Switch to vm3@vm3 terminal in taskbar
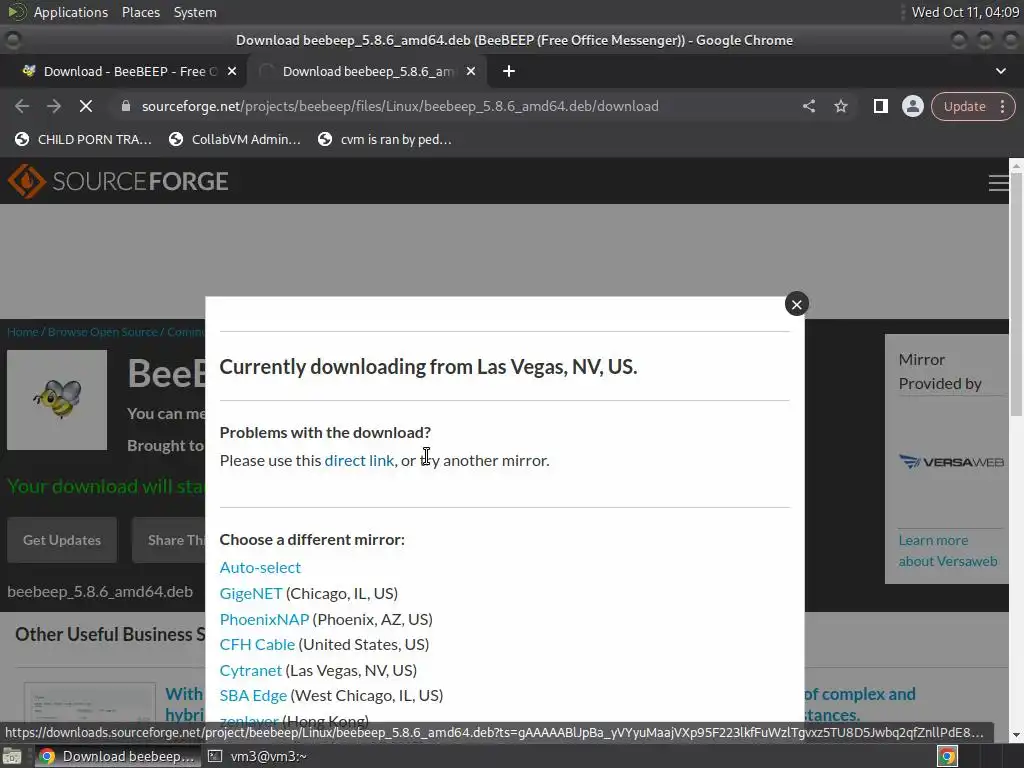Image resolution: width=1024 pixels, height=768 pixels. click(258, 756)
